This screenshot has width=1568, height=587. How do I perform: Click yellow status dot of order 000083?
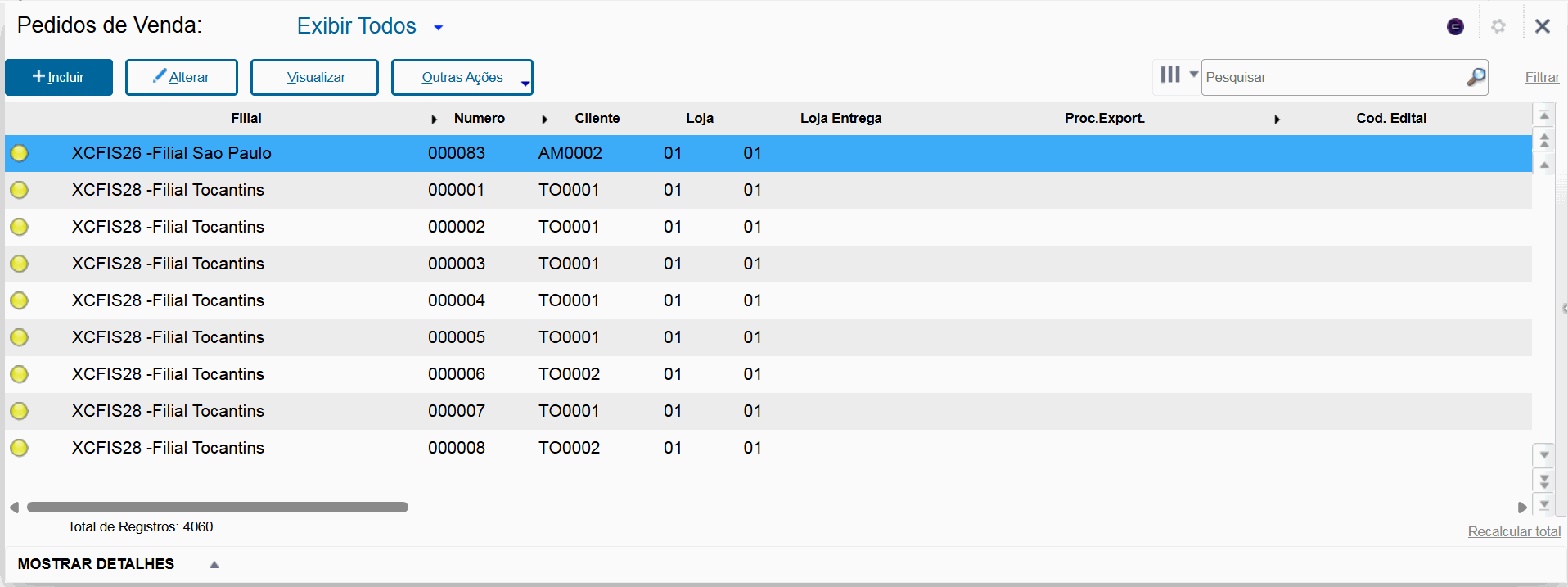(x=19, y=153)
